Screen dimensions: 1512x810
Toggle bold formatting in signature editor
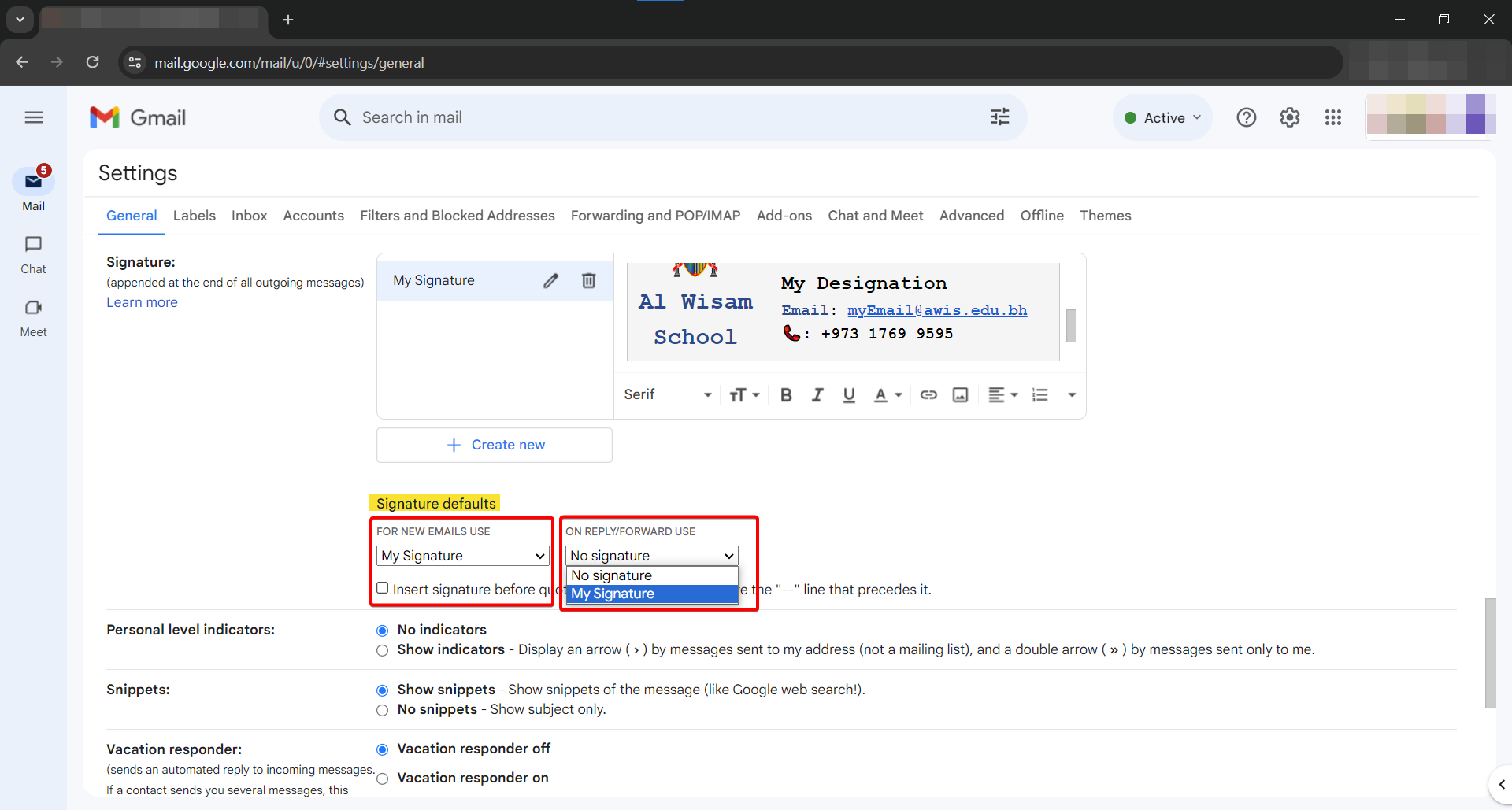click(x=785, y=395)
